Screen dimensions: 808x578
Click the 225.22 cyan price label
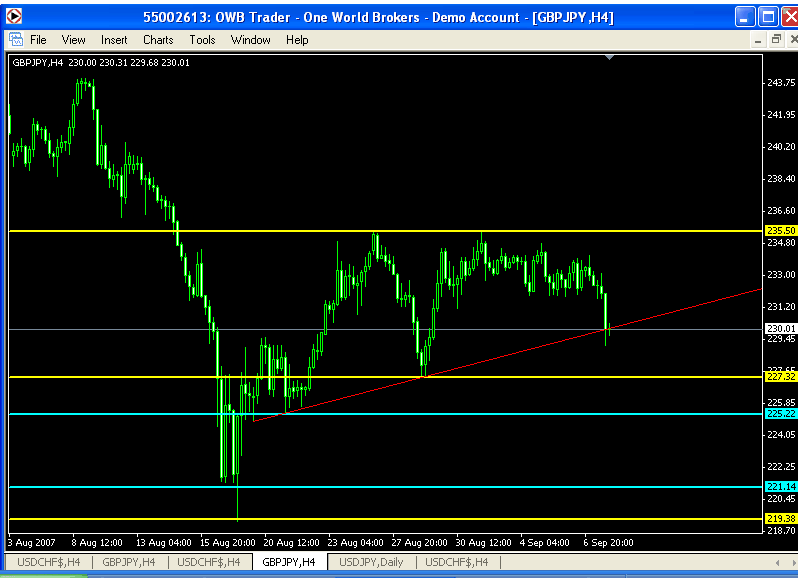(781, 414)
